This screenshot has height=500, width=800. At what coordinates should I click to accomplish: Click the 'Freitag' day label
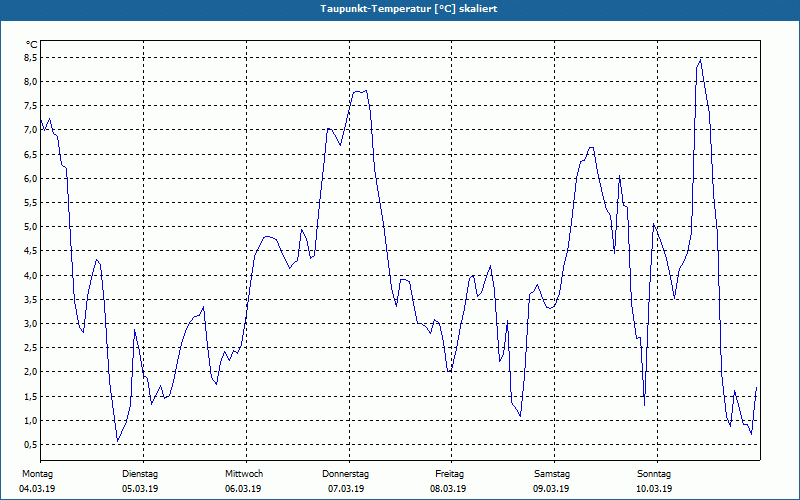point(449,474)
